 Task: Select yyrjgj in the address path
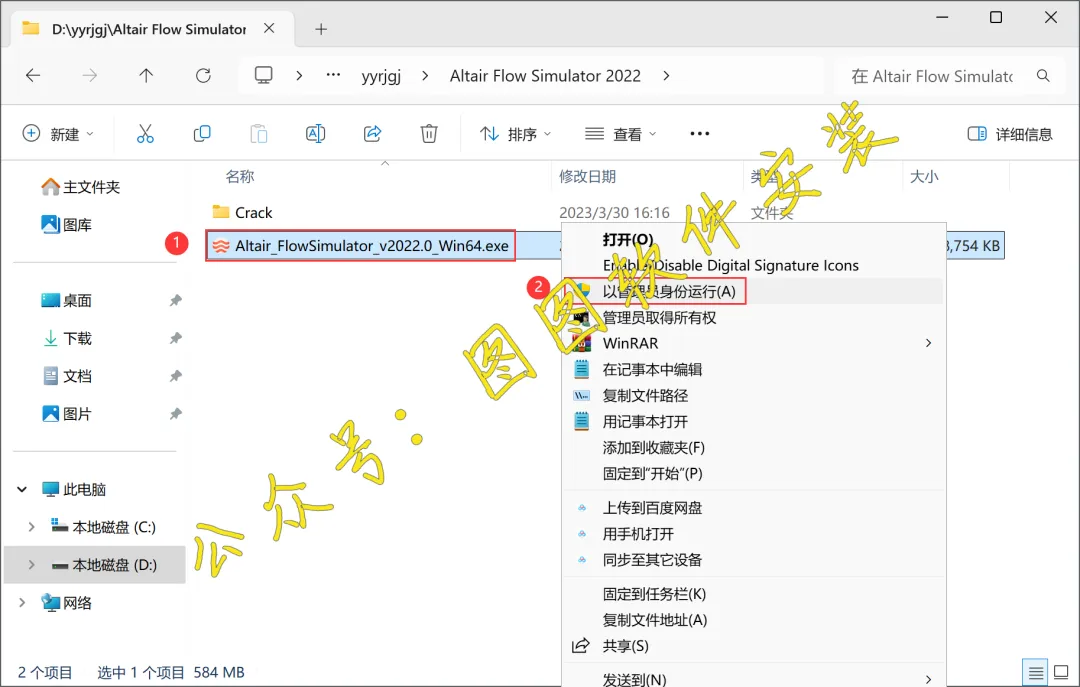pyautogui.click(x=381, y=76)
